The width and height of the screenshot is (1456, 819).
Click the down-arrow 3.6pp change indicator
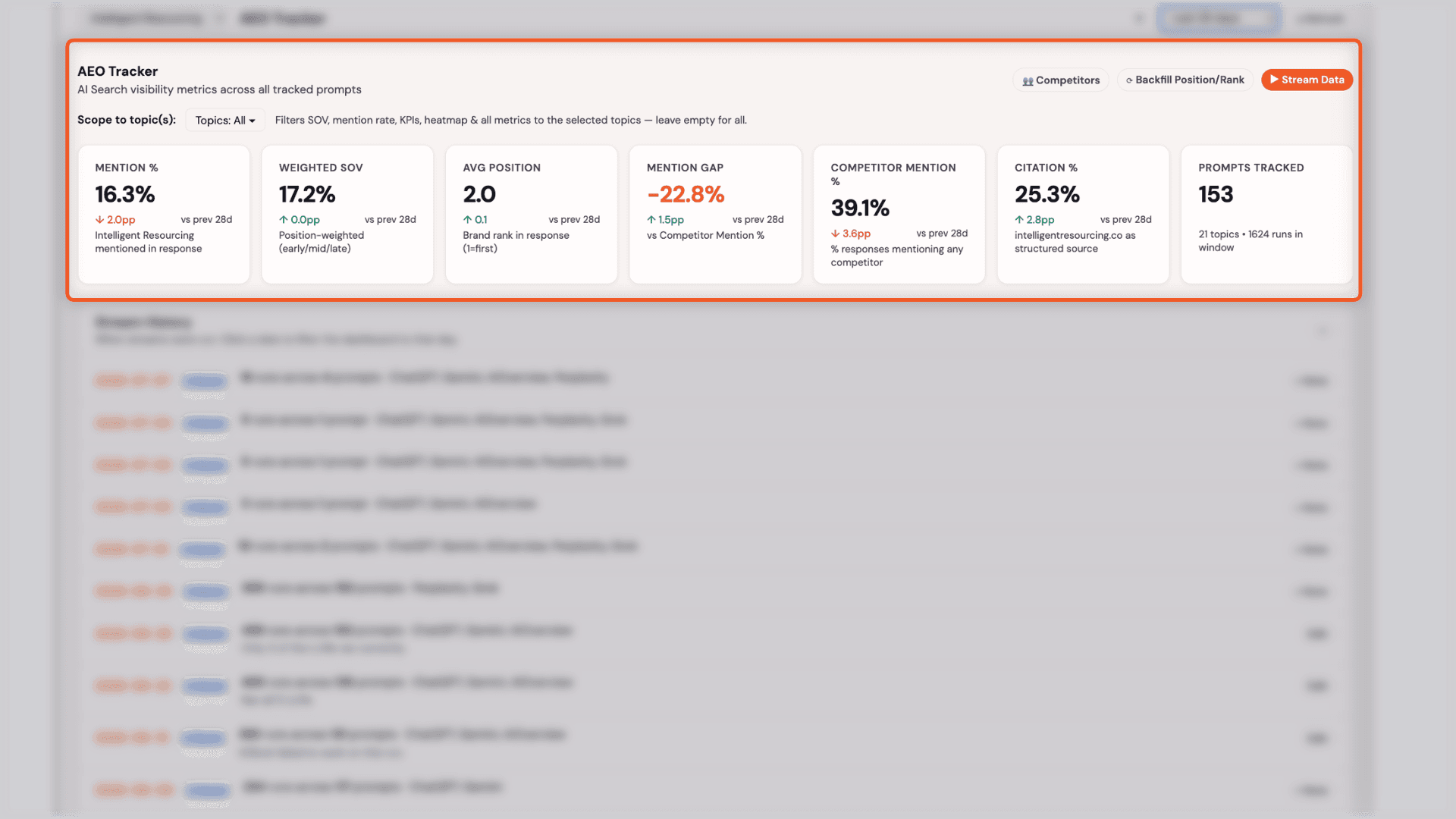tap(851, 234)
